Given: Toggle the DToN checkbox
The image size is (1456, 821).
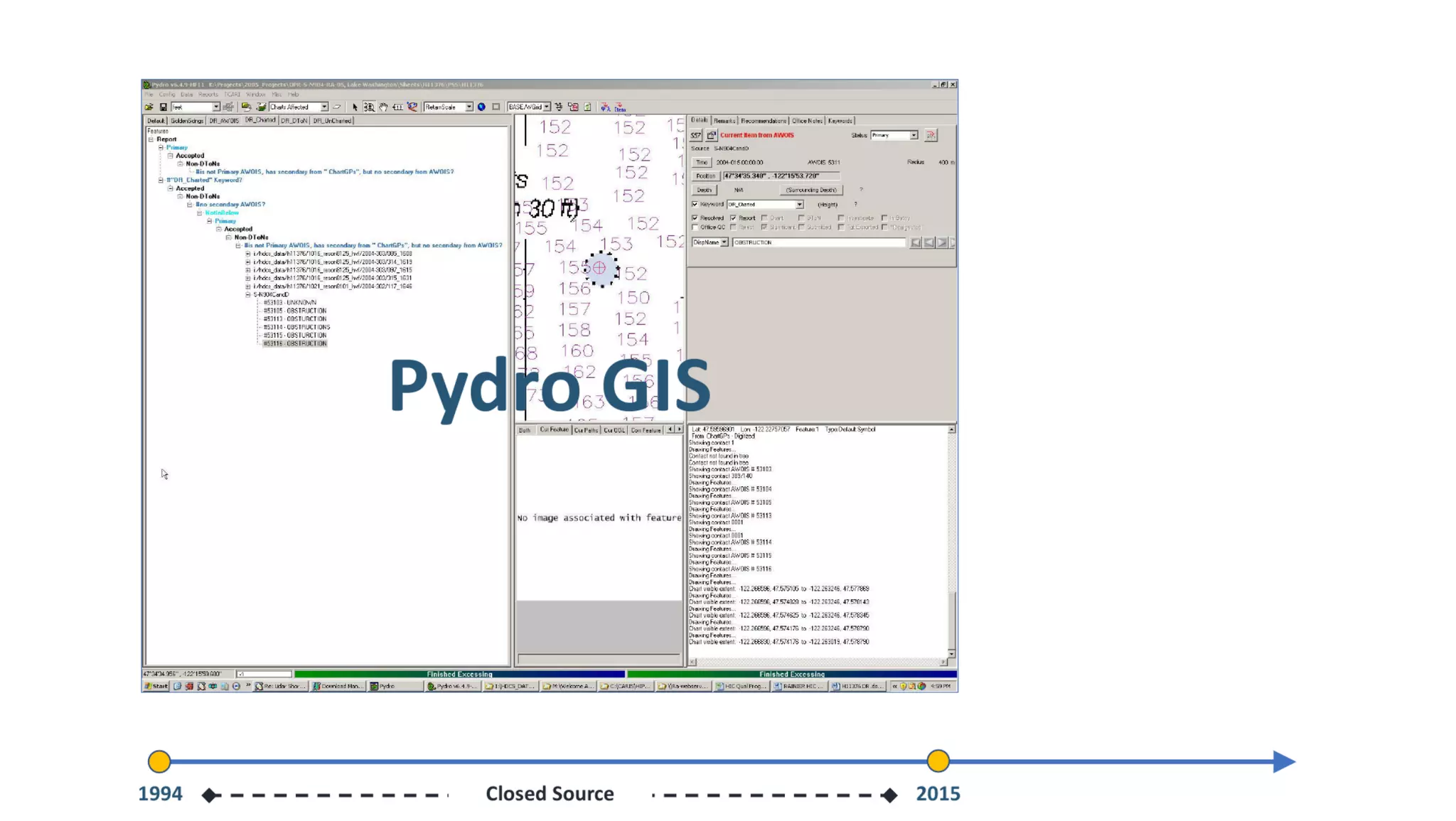Looking at the screenshot, I should [x=802, y=218].
